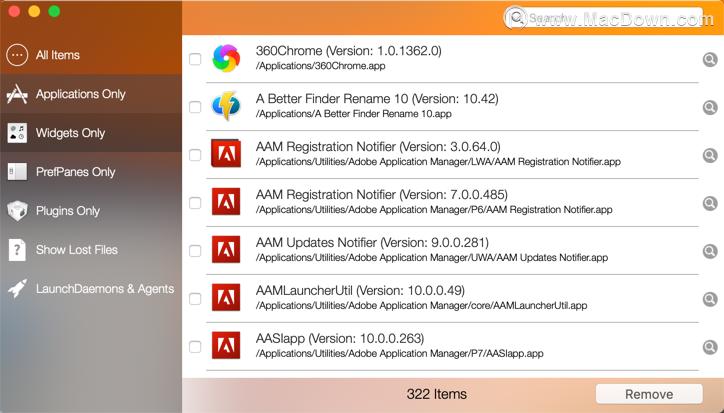Check the 360Chrome checkbox
The height and width of the screenshot is (413, 724).
tap(195, 59)
